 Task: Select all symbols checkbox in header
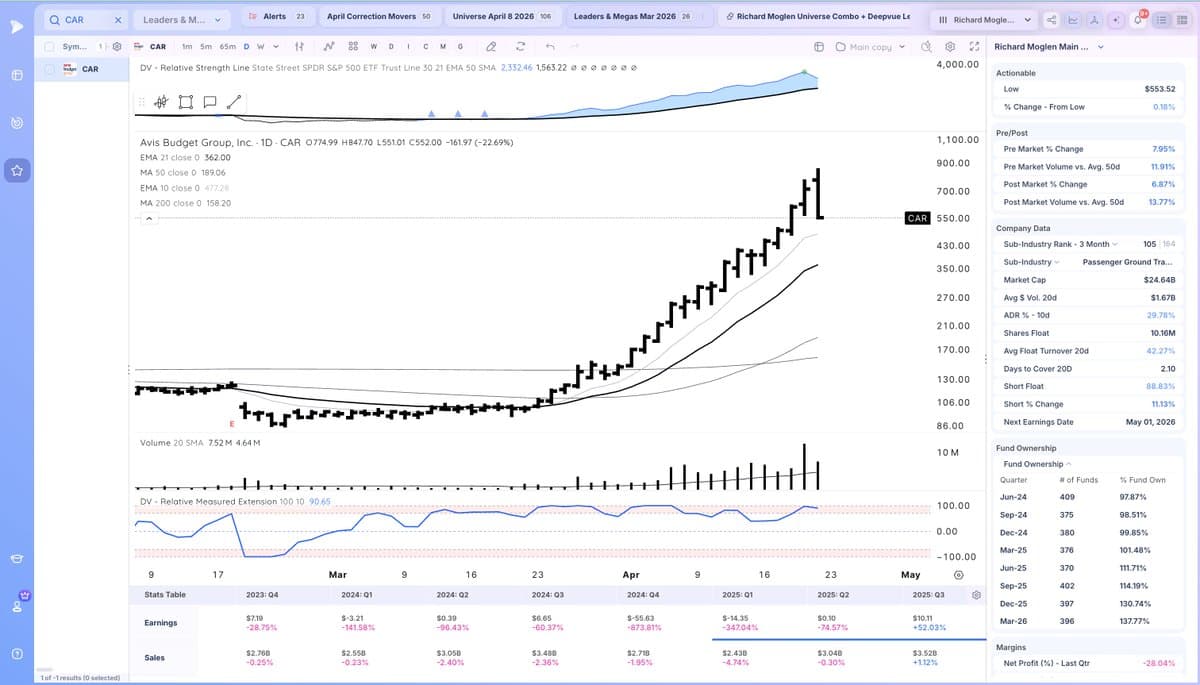point(51,46)
